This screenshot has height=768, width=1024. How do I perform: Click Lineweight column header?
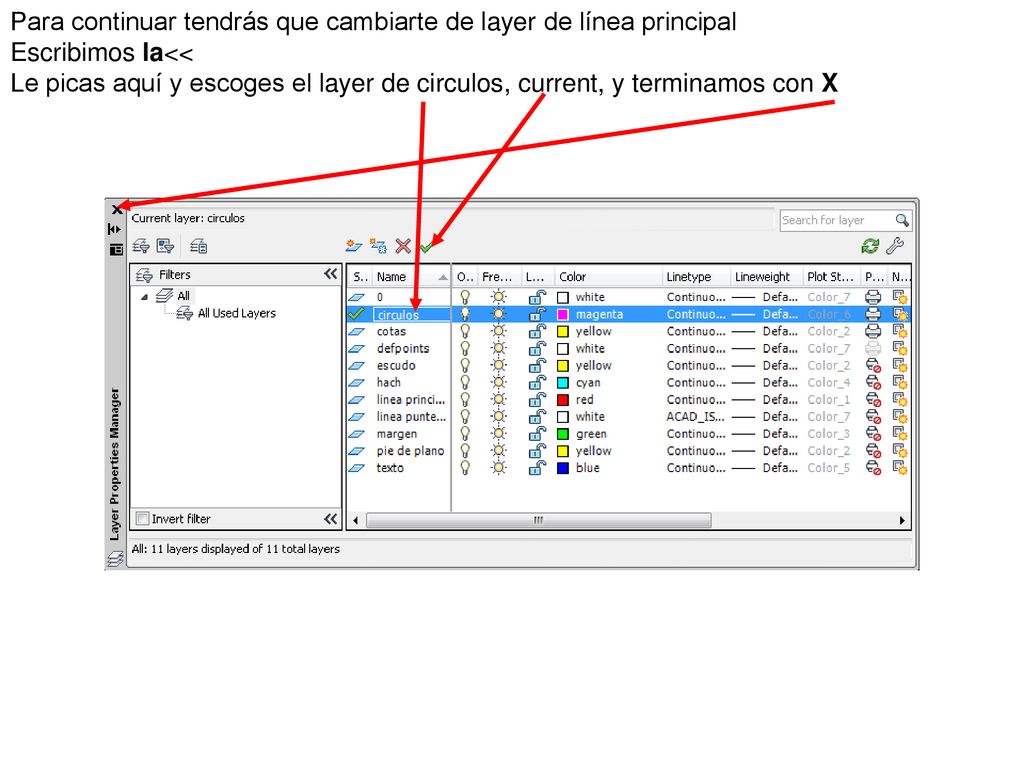pyautogui.click(x=765, y=277)
